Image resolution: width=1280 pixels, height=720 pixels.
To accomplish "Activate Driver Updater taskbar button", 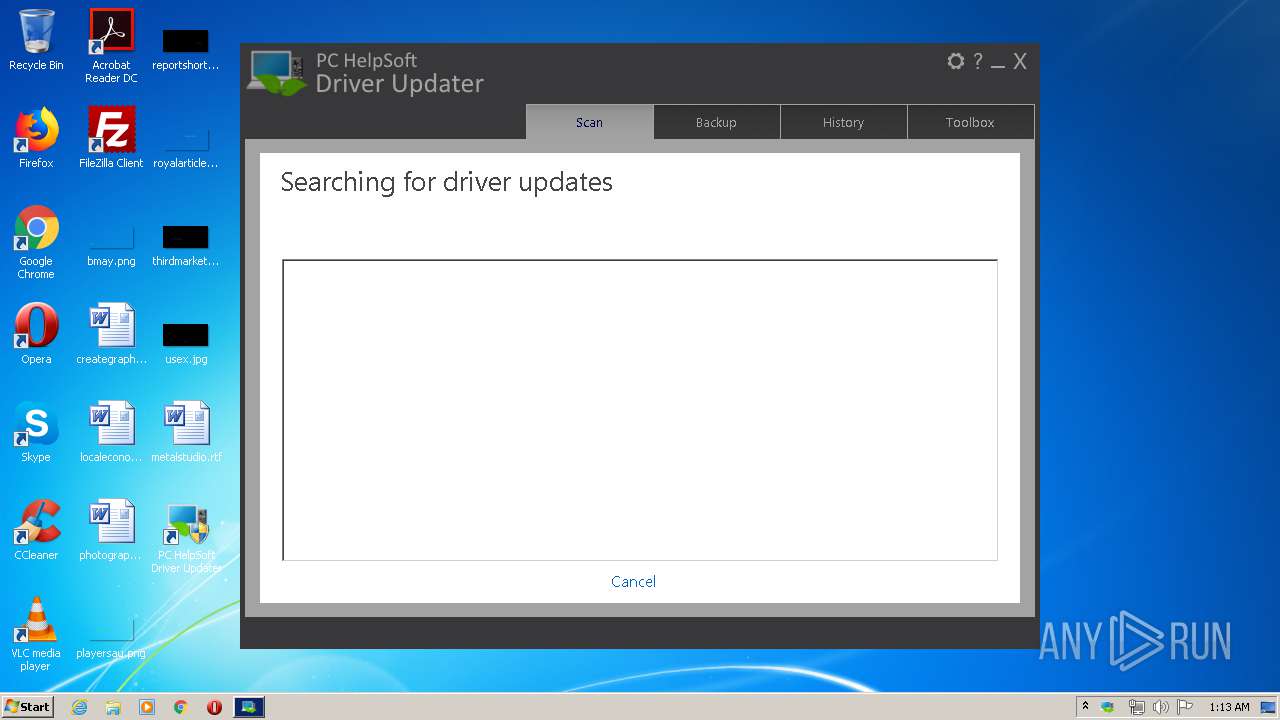I will [x=249, y=707].
